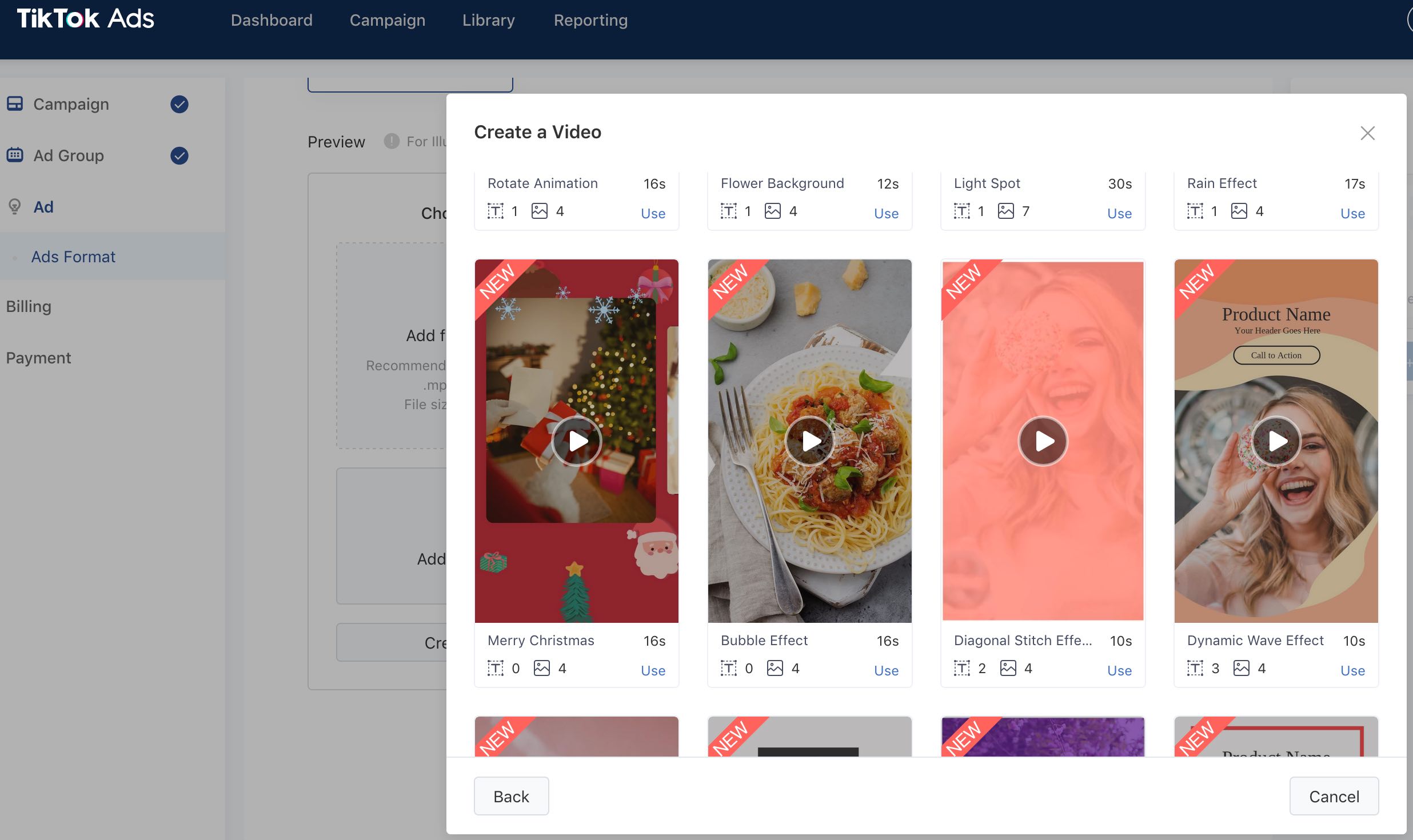The image size is (1413, 840).
Task: Click the Campaign icon in sidebar
Action: (15, 104)
